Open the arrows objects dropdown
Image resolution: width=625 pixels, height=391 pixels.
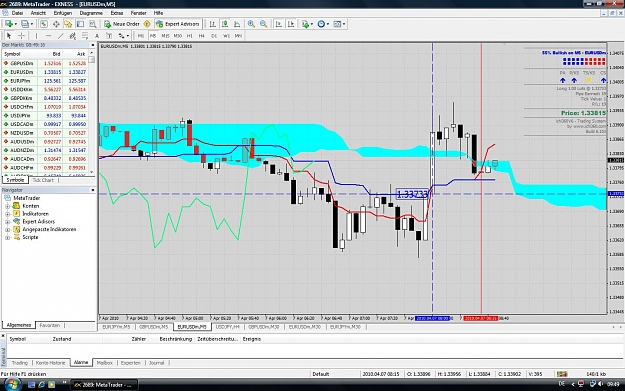pyautogui.click(x=124, y=36)
